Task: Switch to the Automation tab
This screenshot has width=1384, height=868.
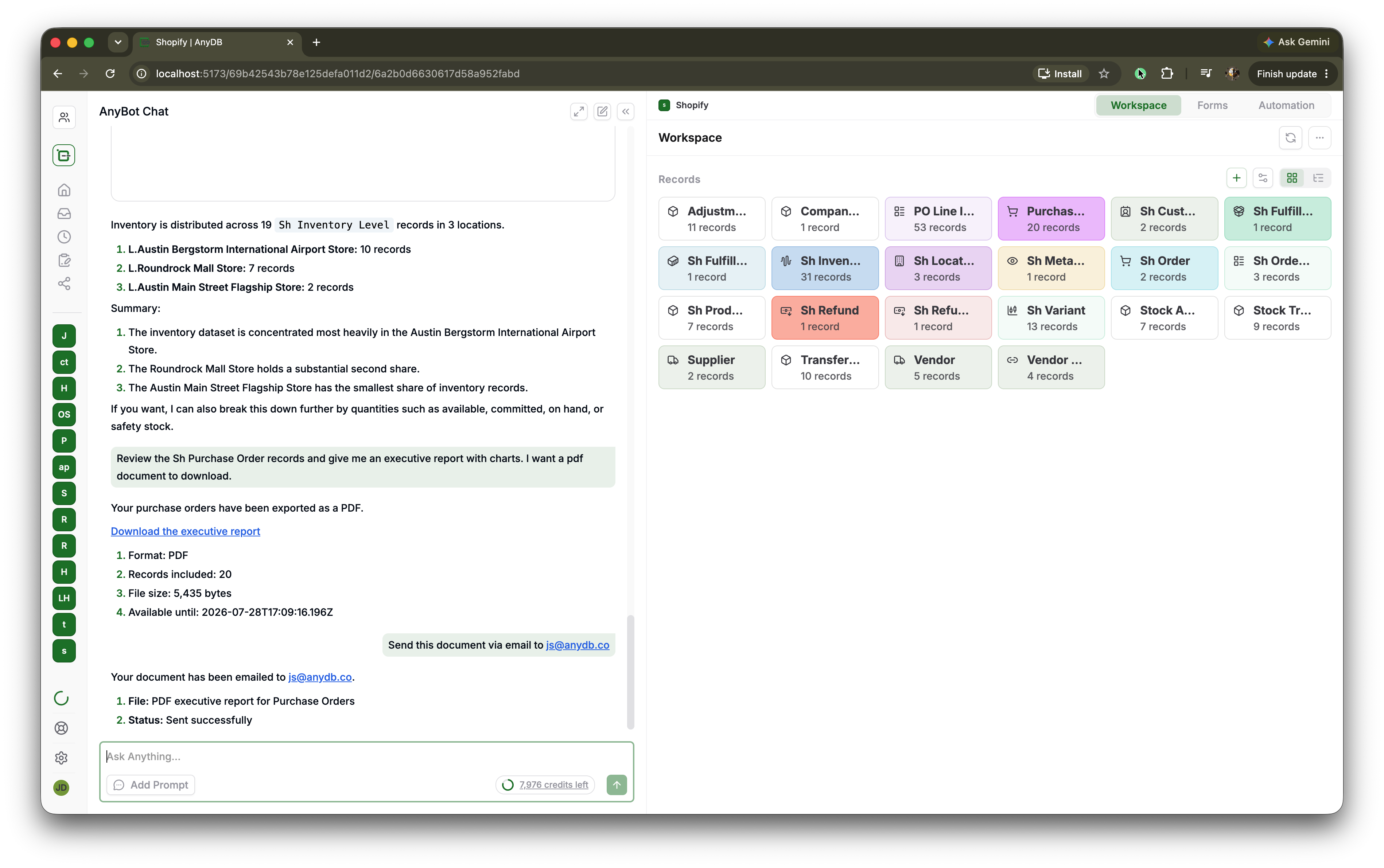Action: [x=1286, y=105]
